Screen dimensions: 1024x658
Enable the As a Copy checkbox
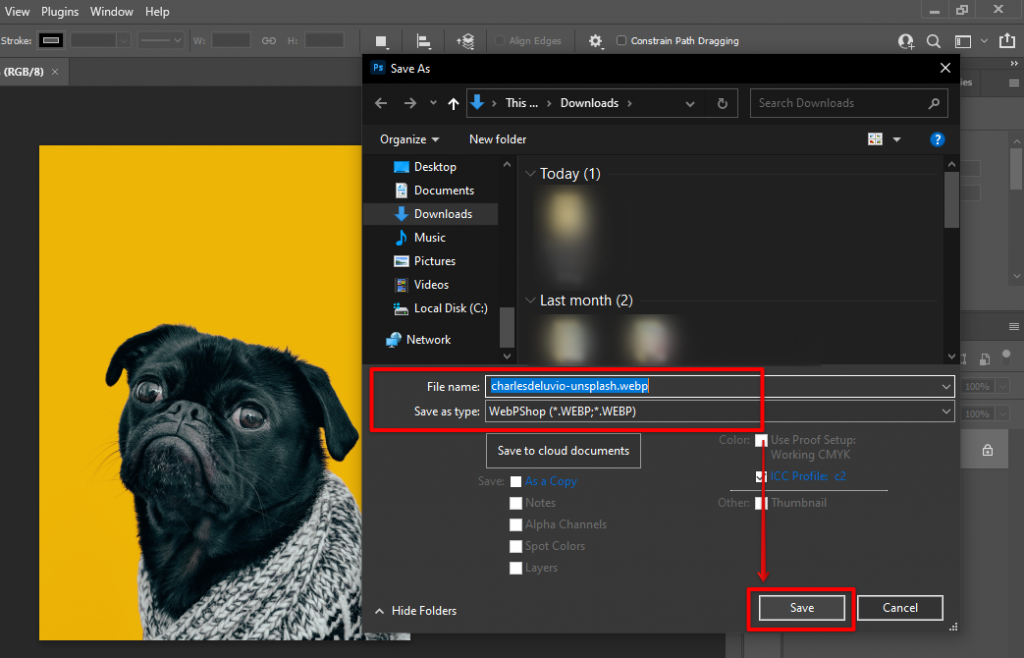tap(516, 481)
